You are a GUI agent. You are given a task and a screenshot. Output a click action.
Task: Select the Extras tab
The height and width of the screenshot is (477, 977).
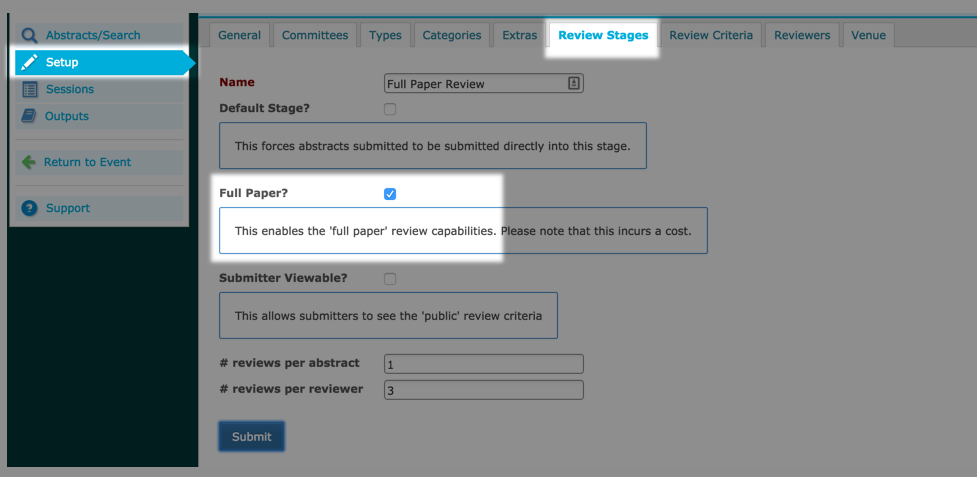click(520, 35)
